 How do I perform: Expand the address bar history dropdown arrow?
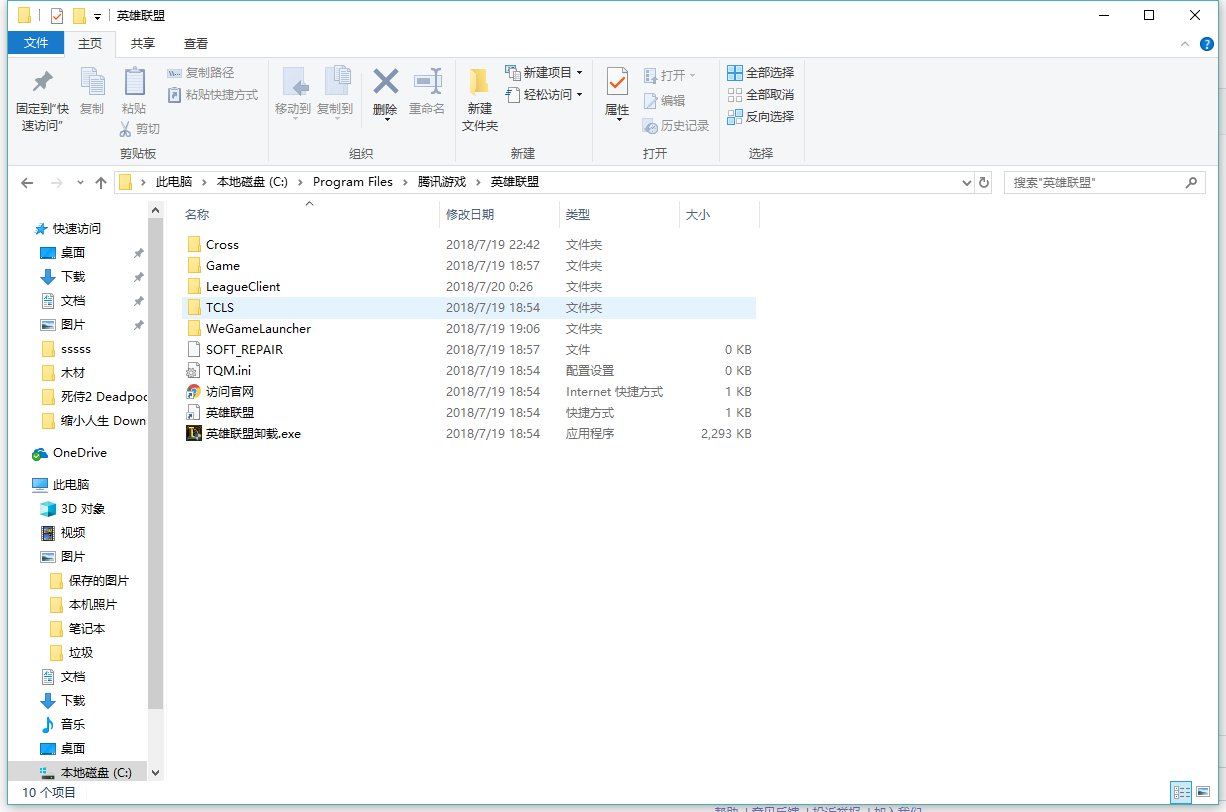coord(966,183)
